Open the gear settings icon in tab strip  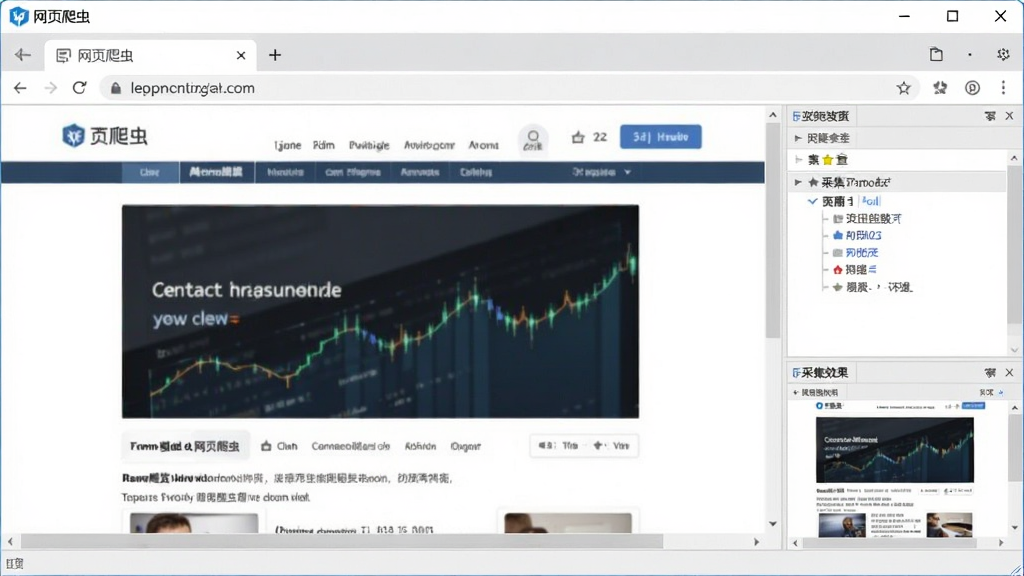[x=1003, y=55]
